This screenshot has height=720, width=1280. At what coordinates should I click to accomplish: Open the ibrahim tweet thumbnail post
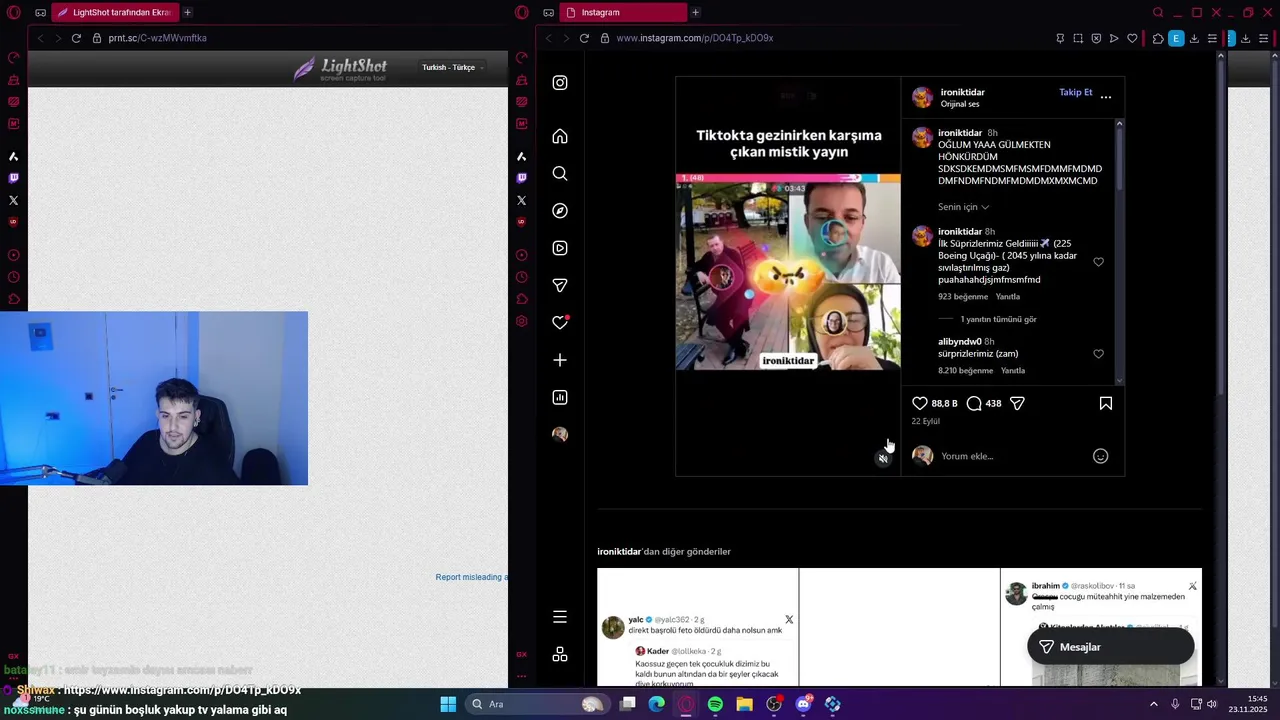coord(1101,627)
